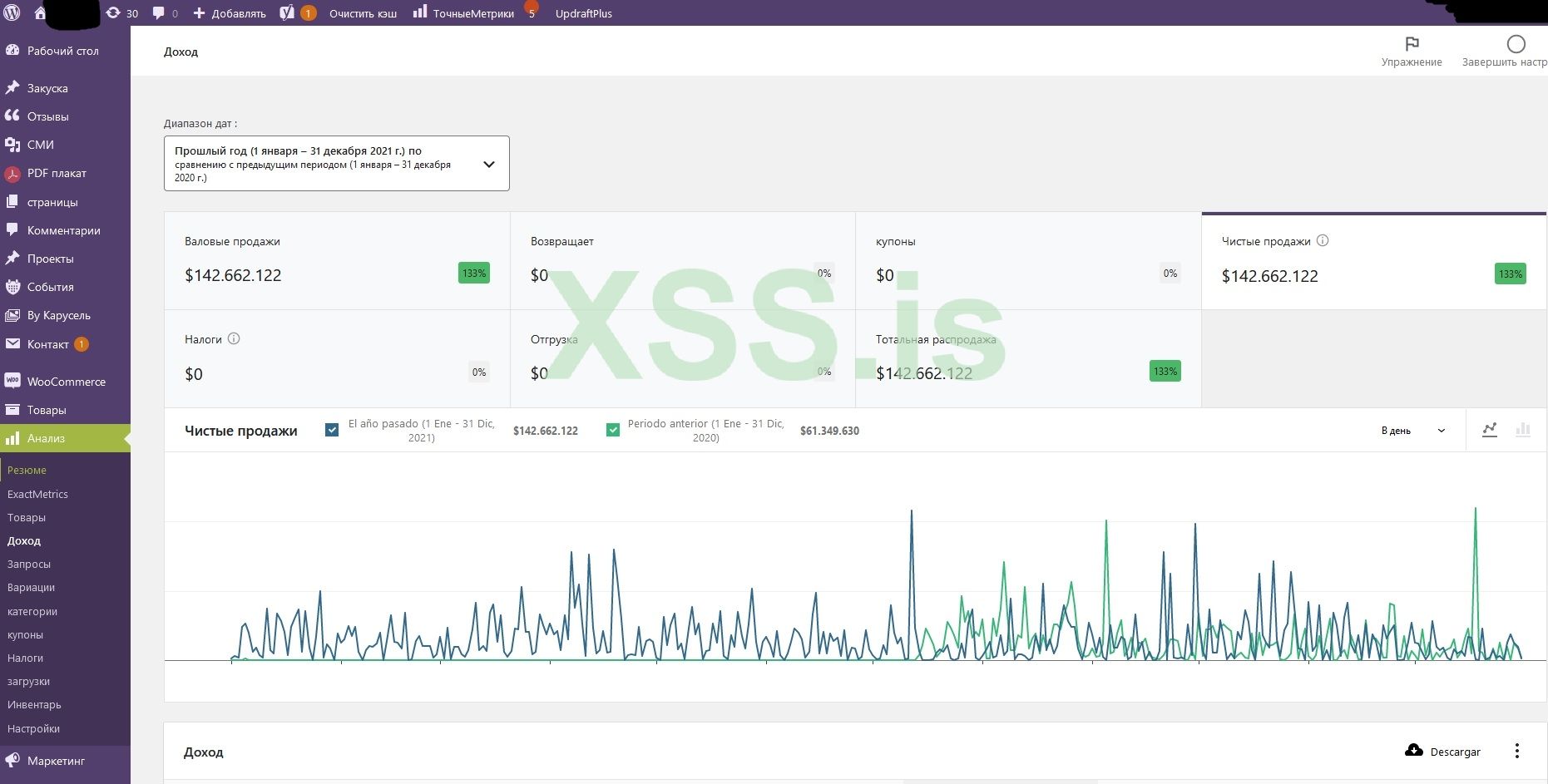Screen dimensions: 1548x784
Task: Click the Упражнение flag icon
Action: pos(1412,44)
